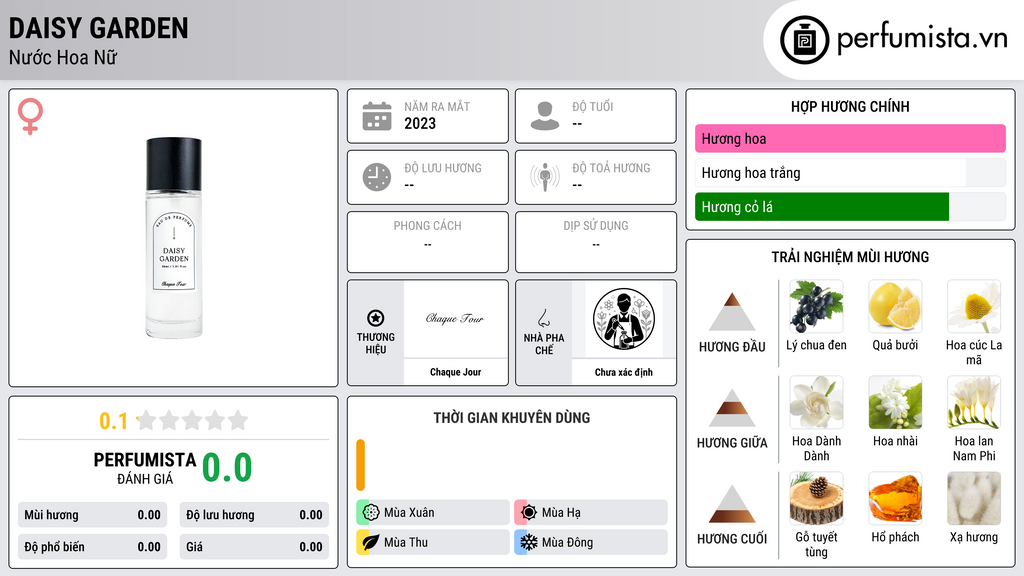
Task: Click the 2023 release year value
Action: (x=420, y=123)
